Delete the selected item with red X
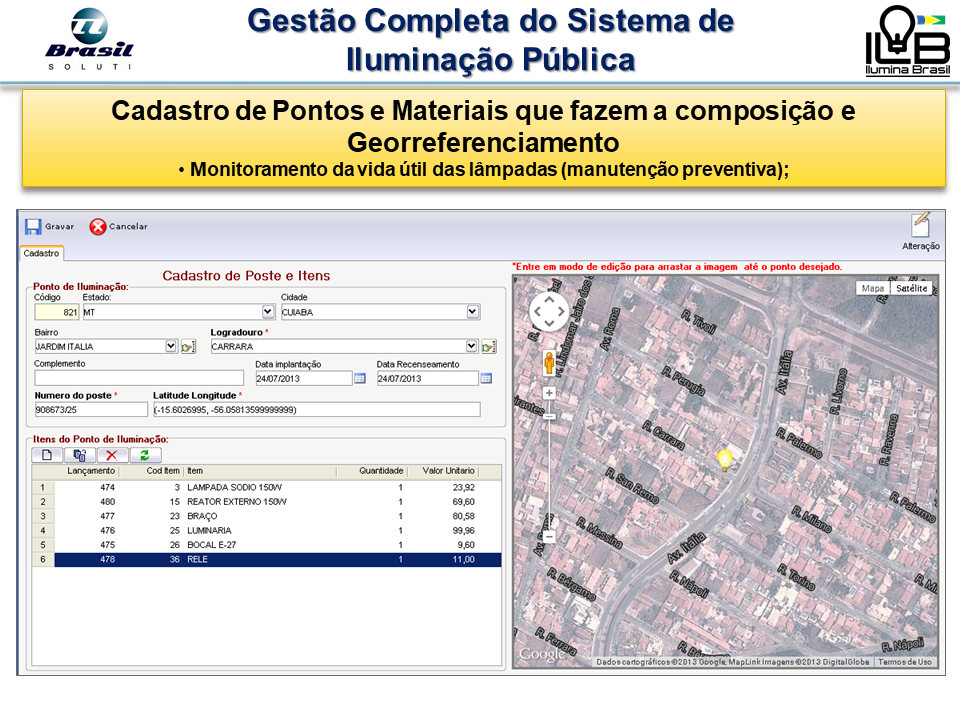Screen dimensions: 960x720 111,455
